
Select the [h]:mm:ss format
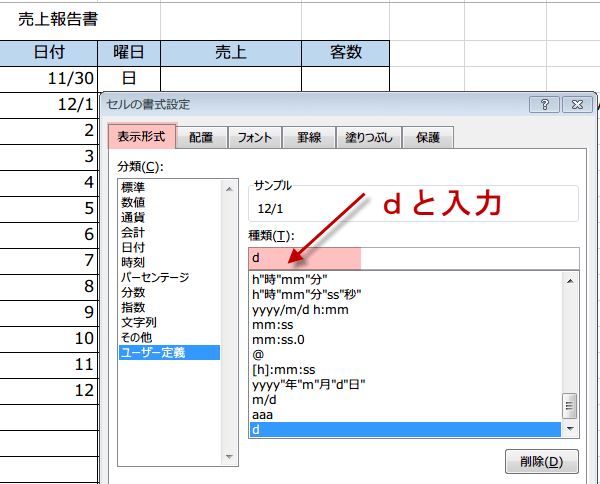[405, 370]
